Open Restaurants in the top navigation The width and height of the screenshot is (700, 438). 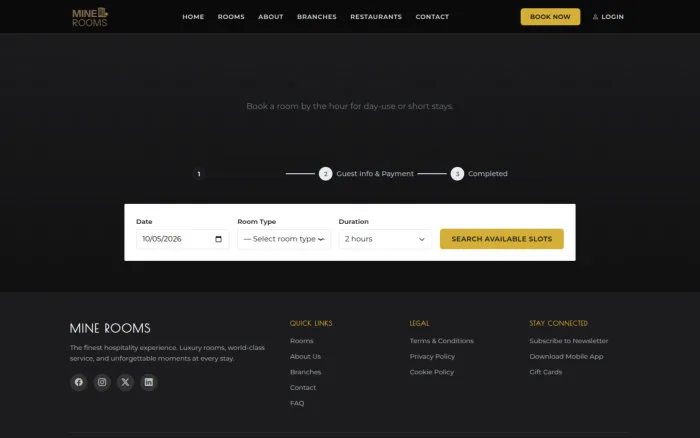coord(376,17)
